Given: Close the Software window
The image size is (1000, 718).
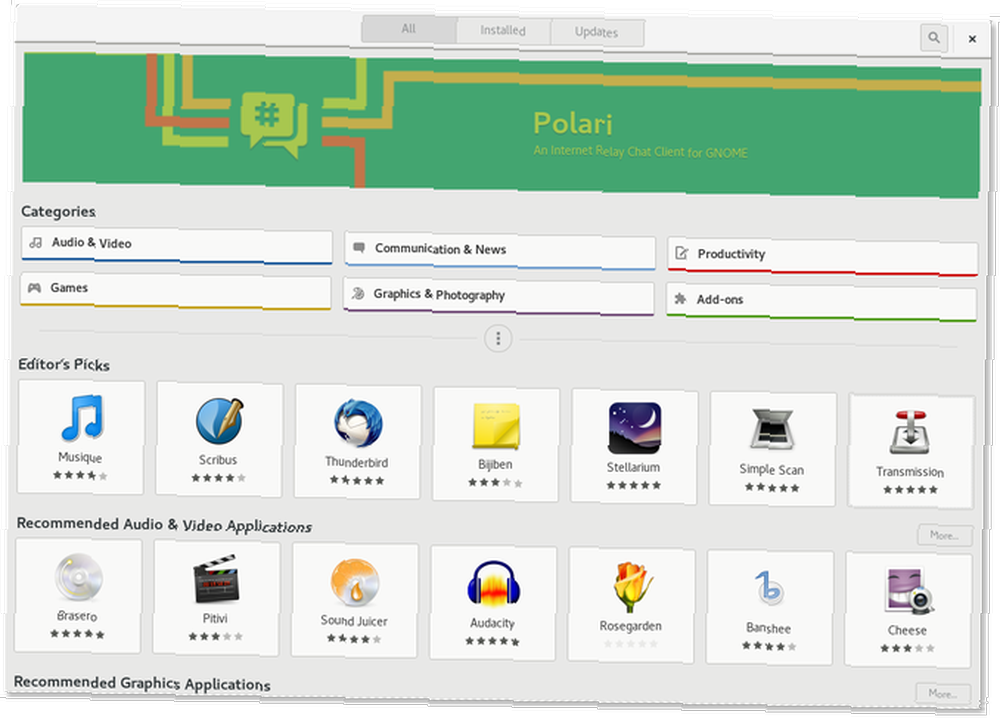Looking at the screenshot, I should [x=972, y=39].
